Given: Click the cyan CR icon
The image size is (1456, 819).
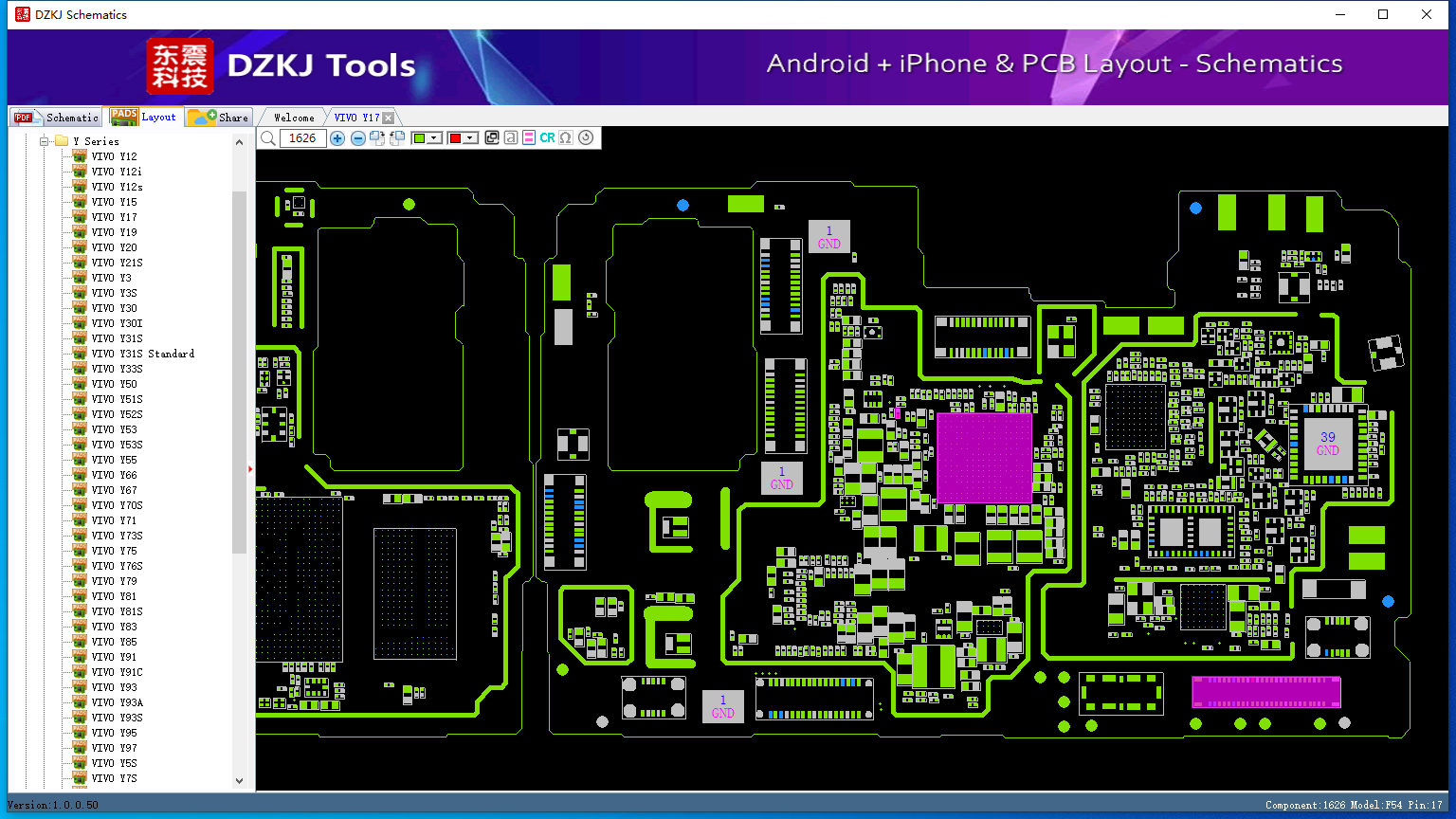Looking at the screenshot, I should tap(547, 138).
